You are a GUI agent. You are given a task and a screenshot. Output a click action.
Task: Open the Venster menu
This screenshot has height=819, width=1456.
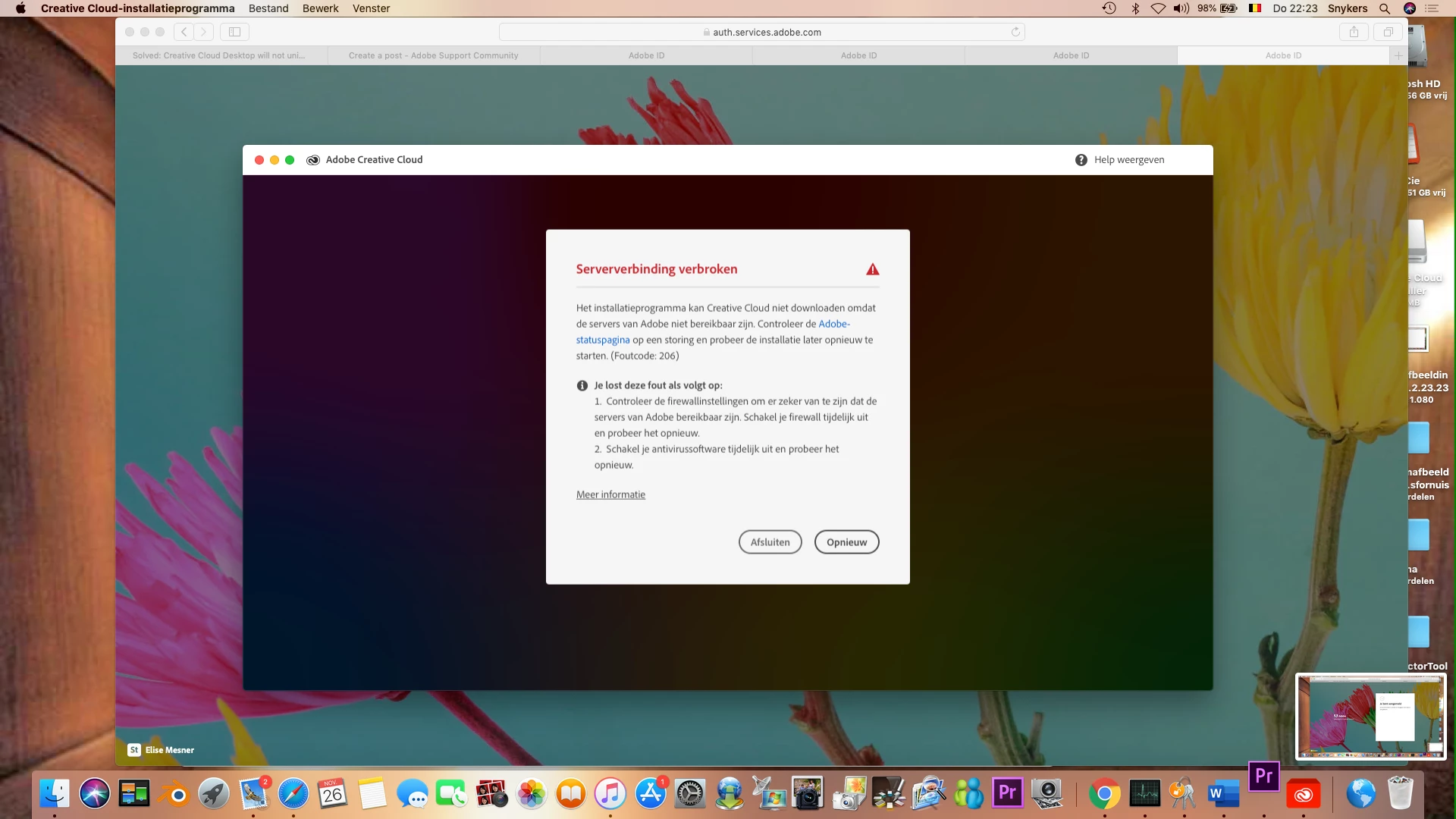[x=372, y=8]
